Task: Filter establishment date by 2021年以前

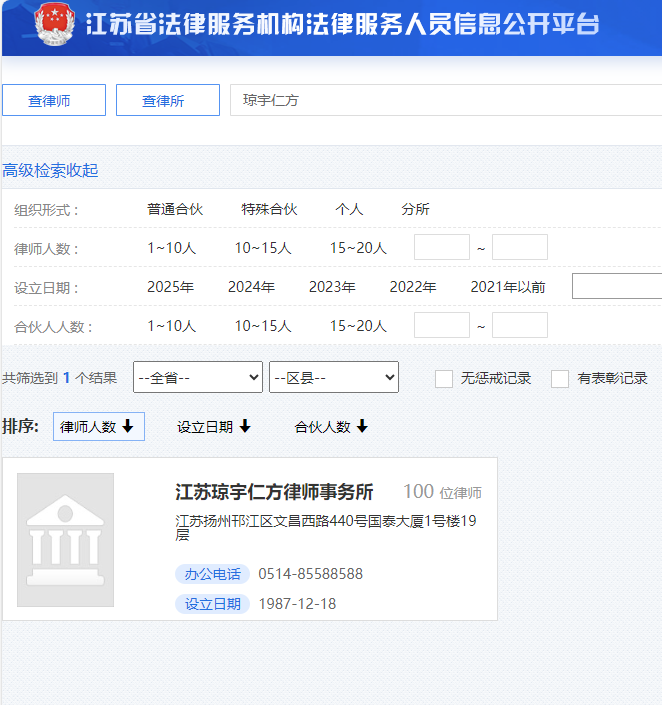Action: 508,287
